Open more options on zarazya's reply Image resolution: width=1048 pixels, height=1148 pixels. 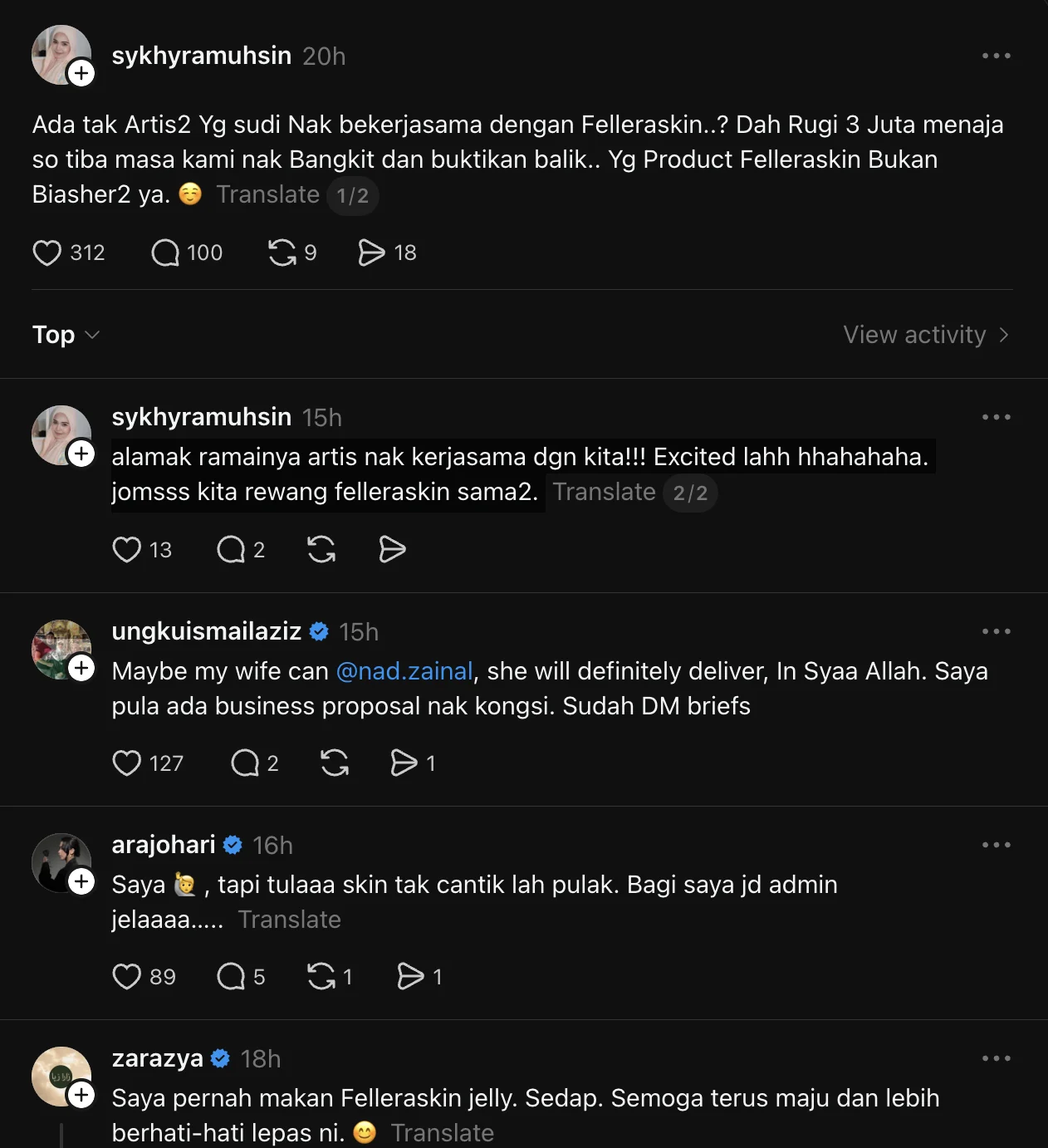[996, 1058]
